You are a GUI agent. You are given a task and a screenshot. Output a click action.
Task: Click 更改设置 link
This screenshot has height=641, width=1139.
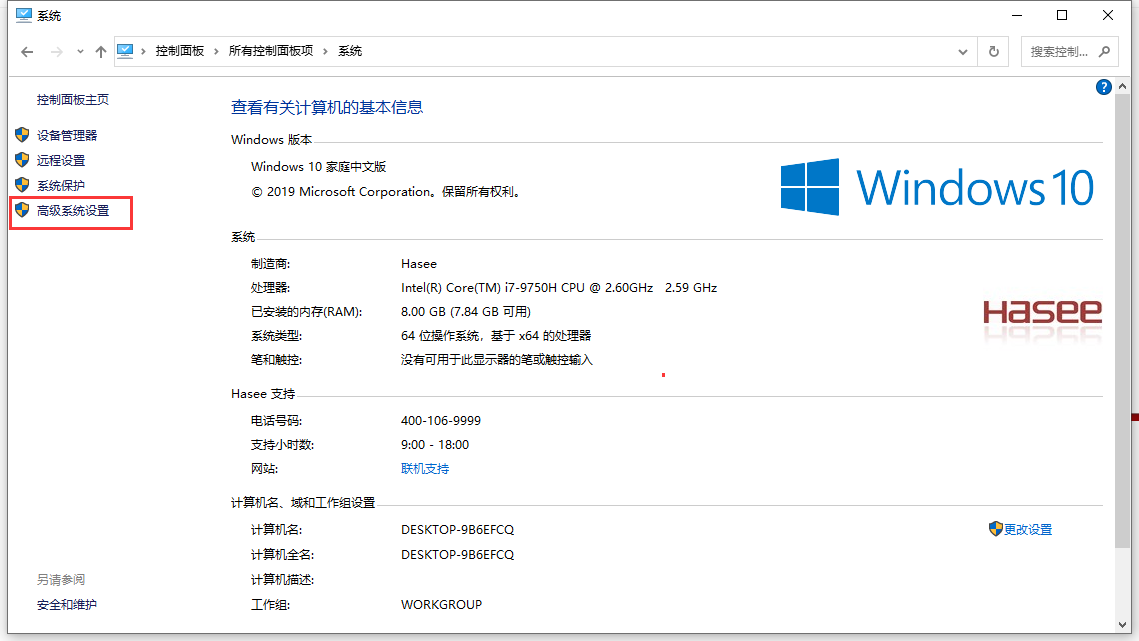click(x=1028, y=530)
